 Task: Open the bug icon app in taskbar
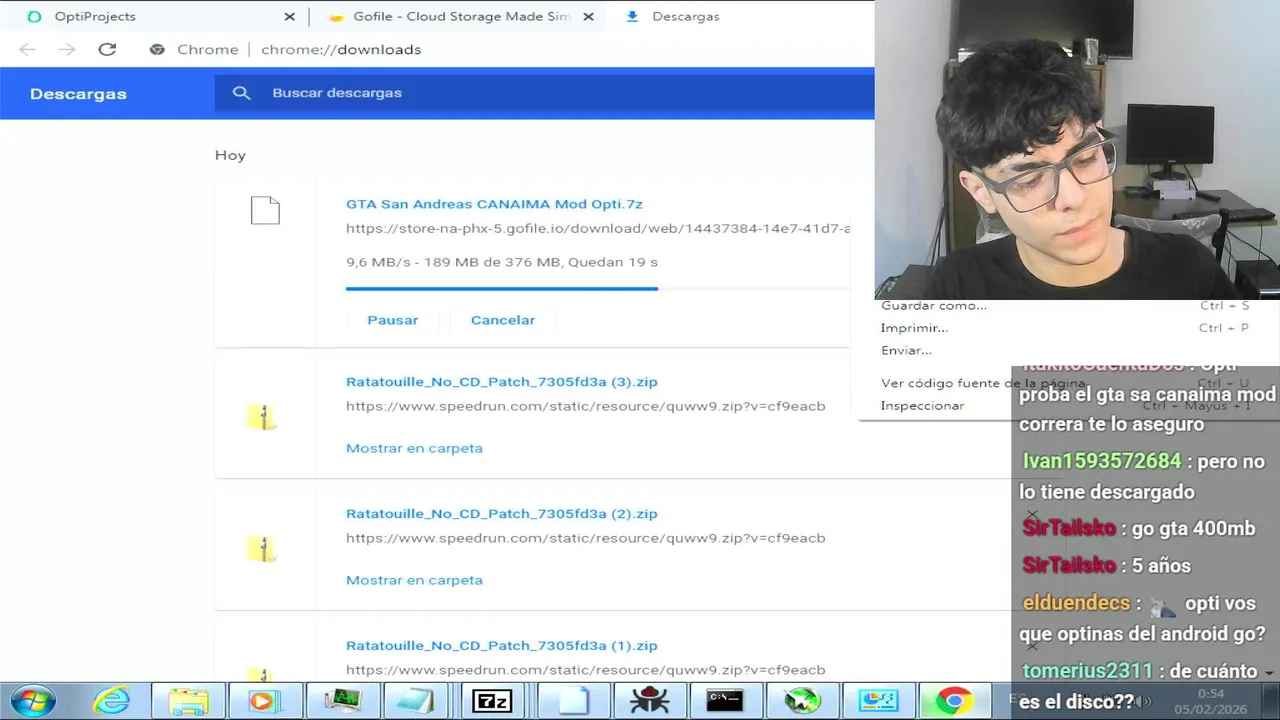tap(649, 701)
